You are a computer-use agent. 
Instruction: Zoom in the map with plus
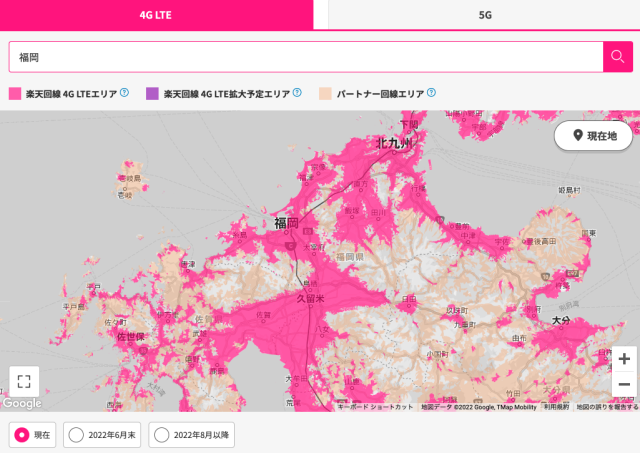[x=624, y=359]
